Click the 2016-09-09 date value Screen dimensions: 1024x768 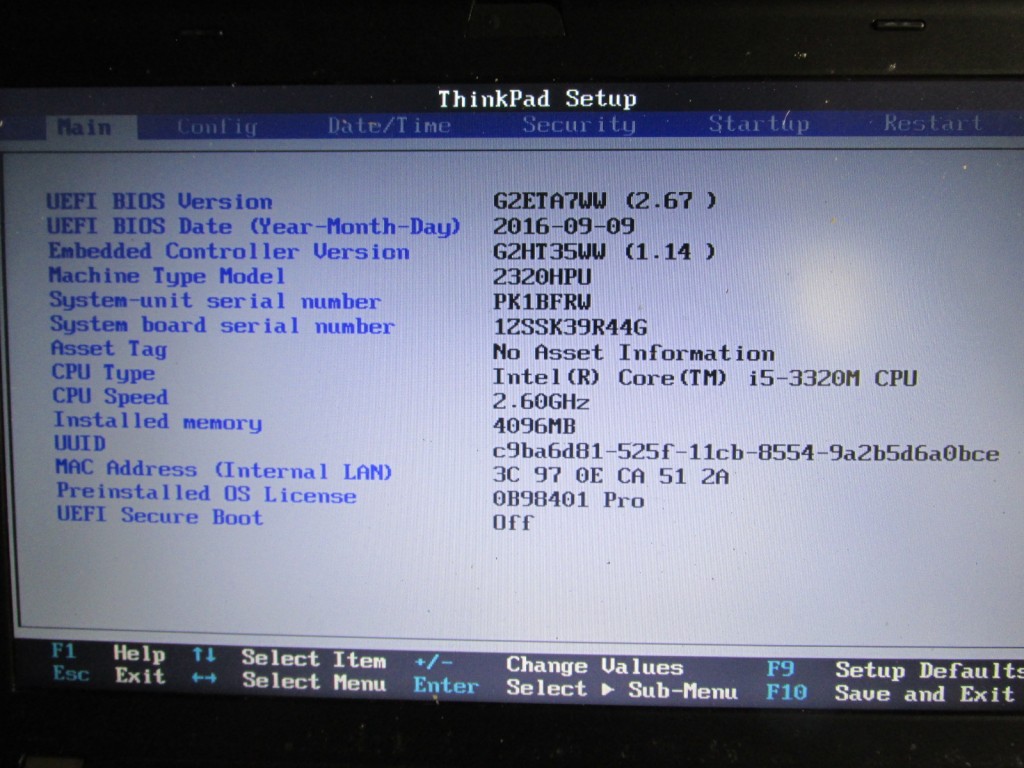[x=564, y=226]
